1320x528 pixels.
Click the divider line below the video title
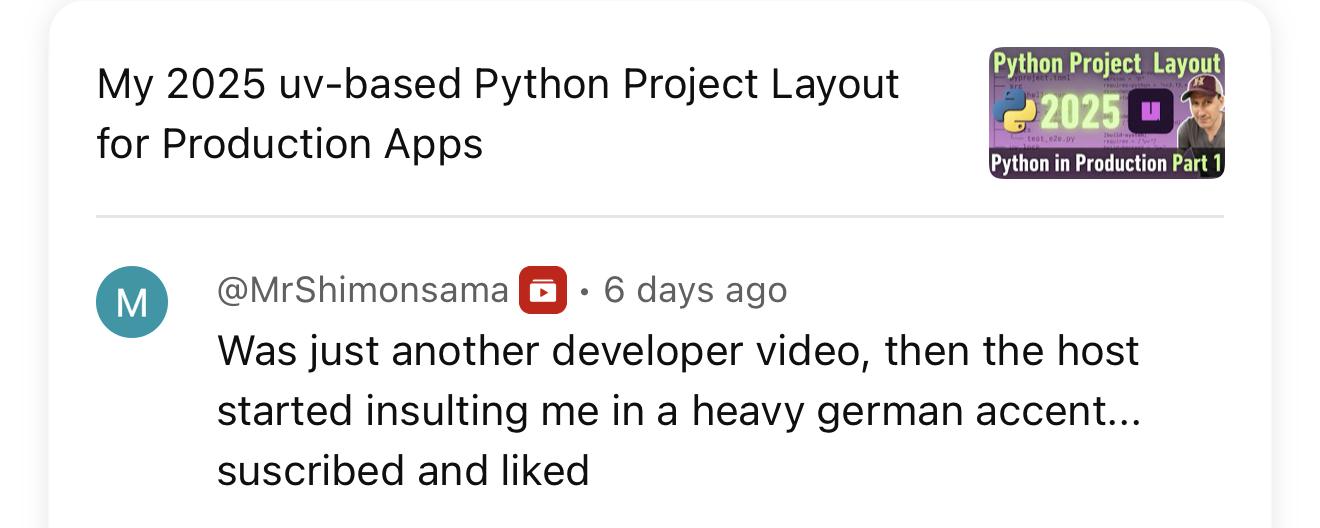pos(660,216)
